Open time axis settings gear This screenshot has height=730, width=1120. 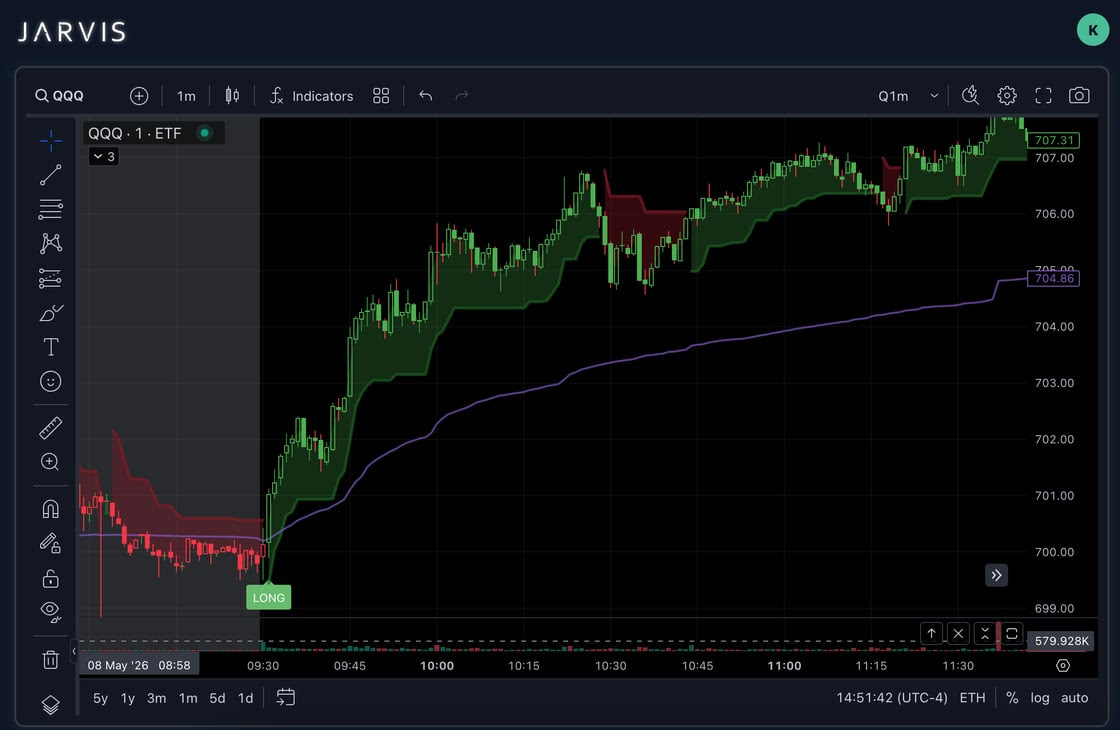pos(1063,666)
